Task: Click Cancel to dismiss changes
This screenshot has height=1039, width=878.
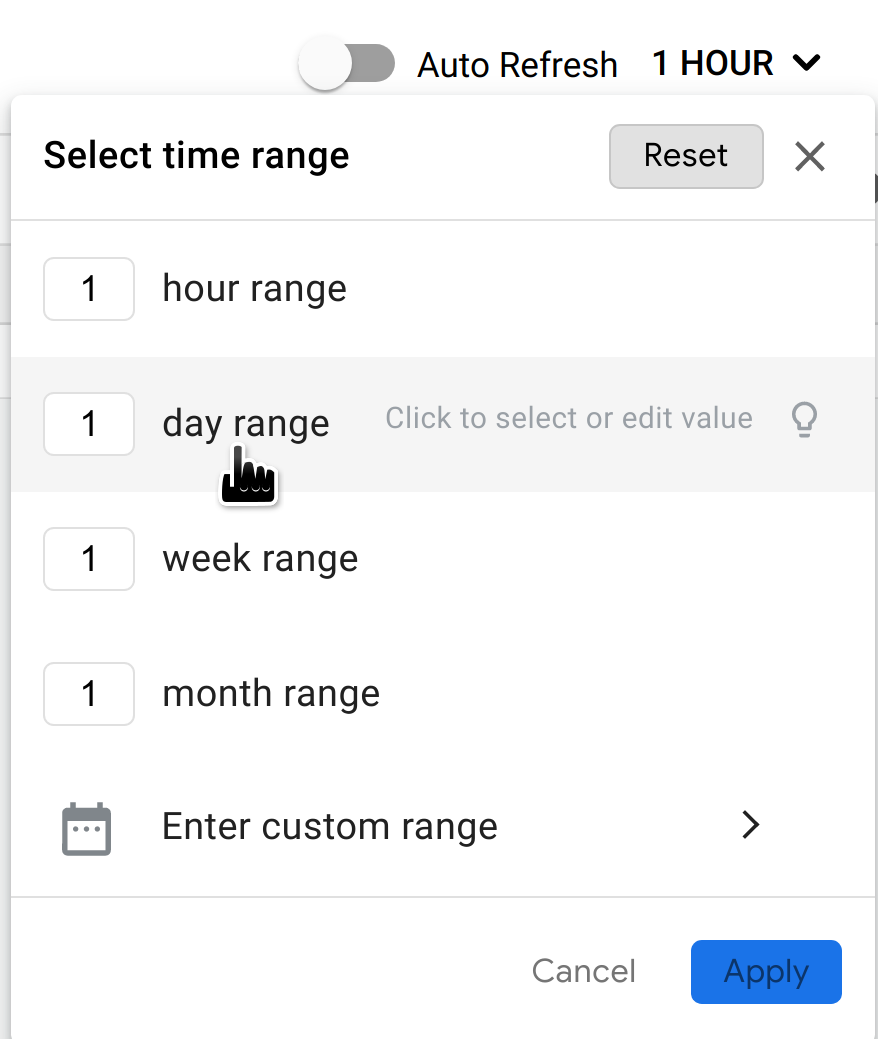Action: click(x=583, y=971)
